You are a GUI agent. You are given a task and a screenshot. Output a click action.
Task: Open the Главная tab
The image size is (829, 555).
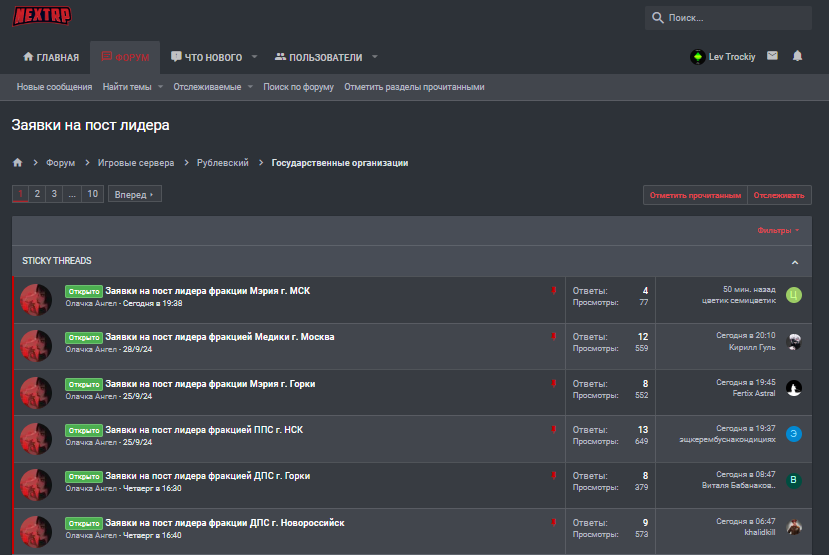(51, 57)
